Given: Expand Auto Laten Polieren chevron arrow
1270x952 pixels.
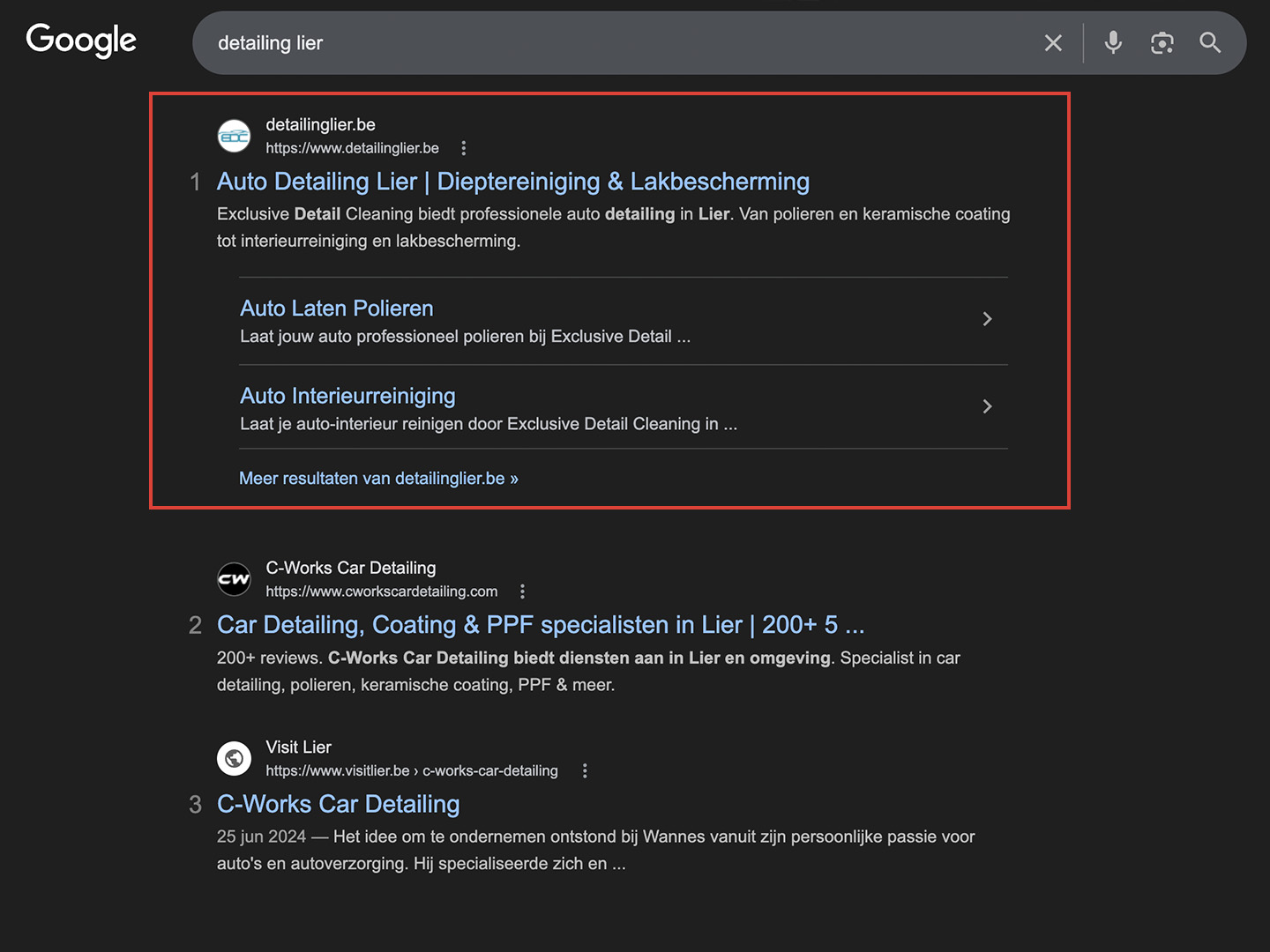Looking at the screenshot, I should coord(987,319).
